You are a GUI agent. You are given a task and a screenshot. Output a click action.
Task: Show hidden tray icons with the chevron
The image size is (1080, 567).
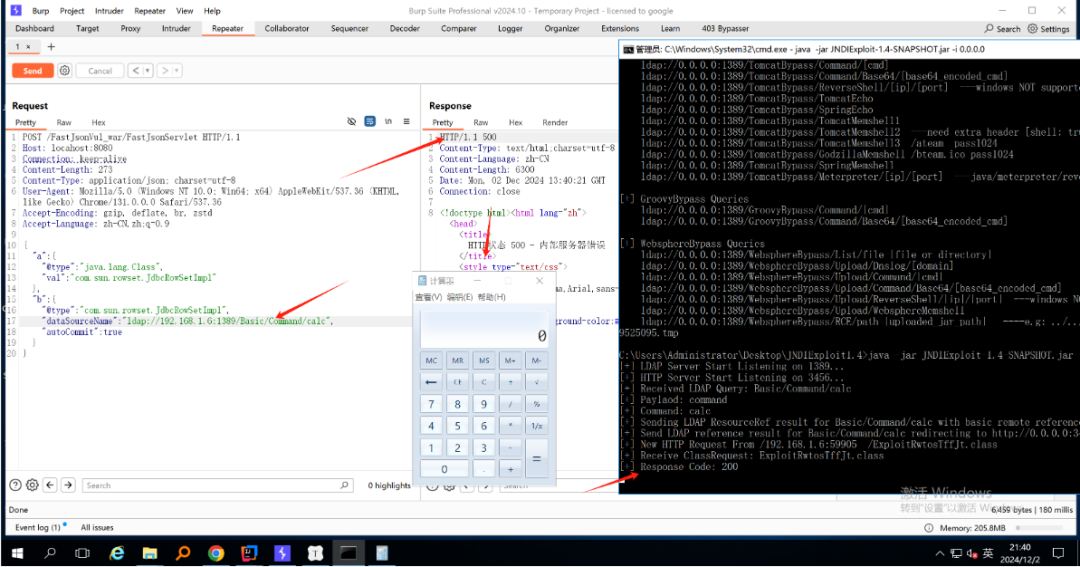939,553
